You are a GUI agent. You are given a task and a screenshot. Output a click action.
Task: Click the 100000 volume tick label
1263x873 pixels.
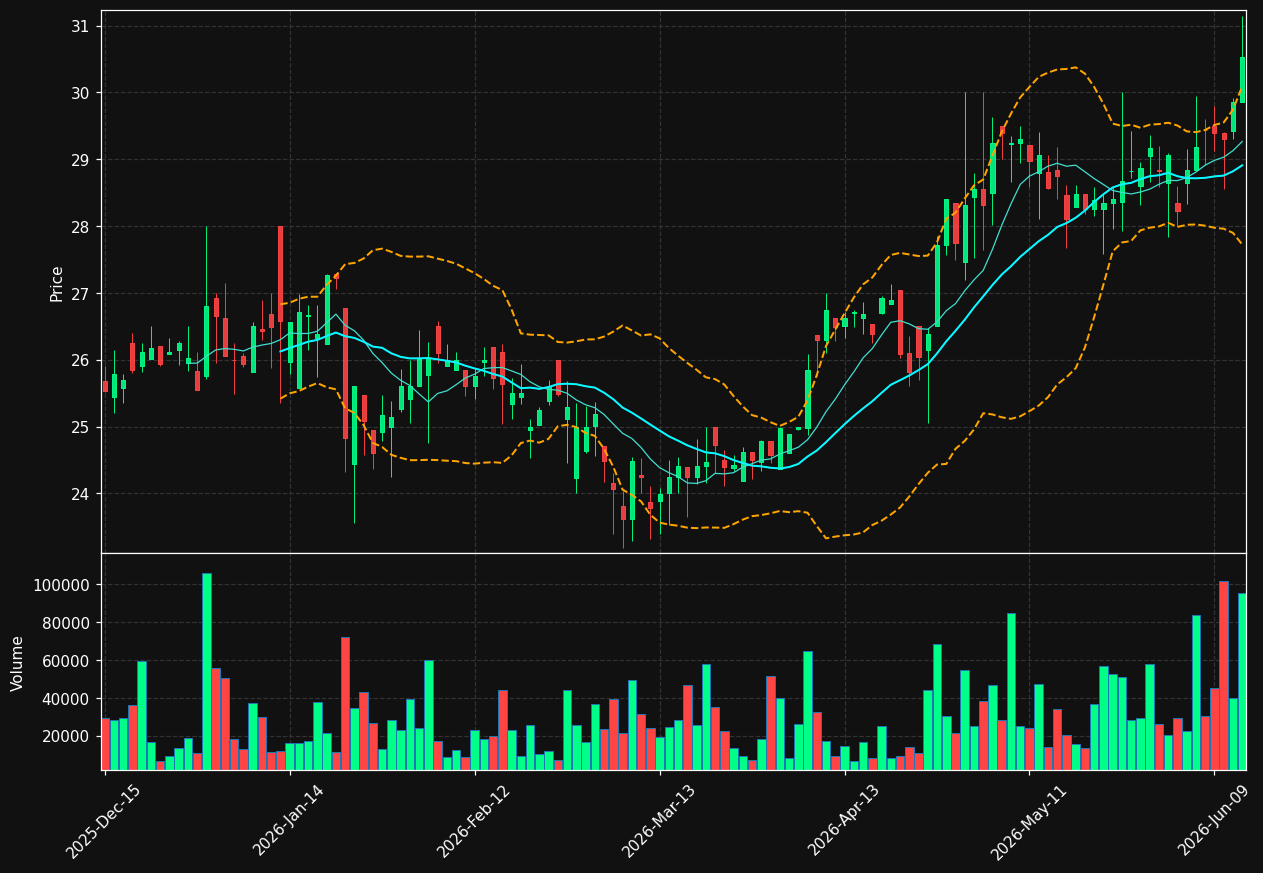(61, 585)
